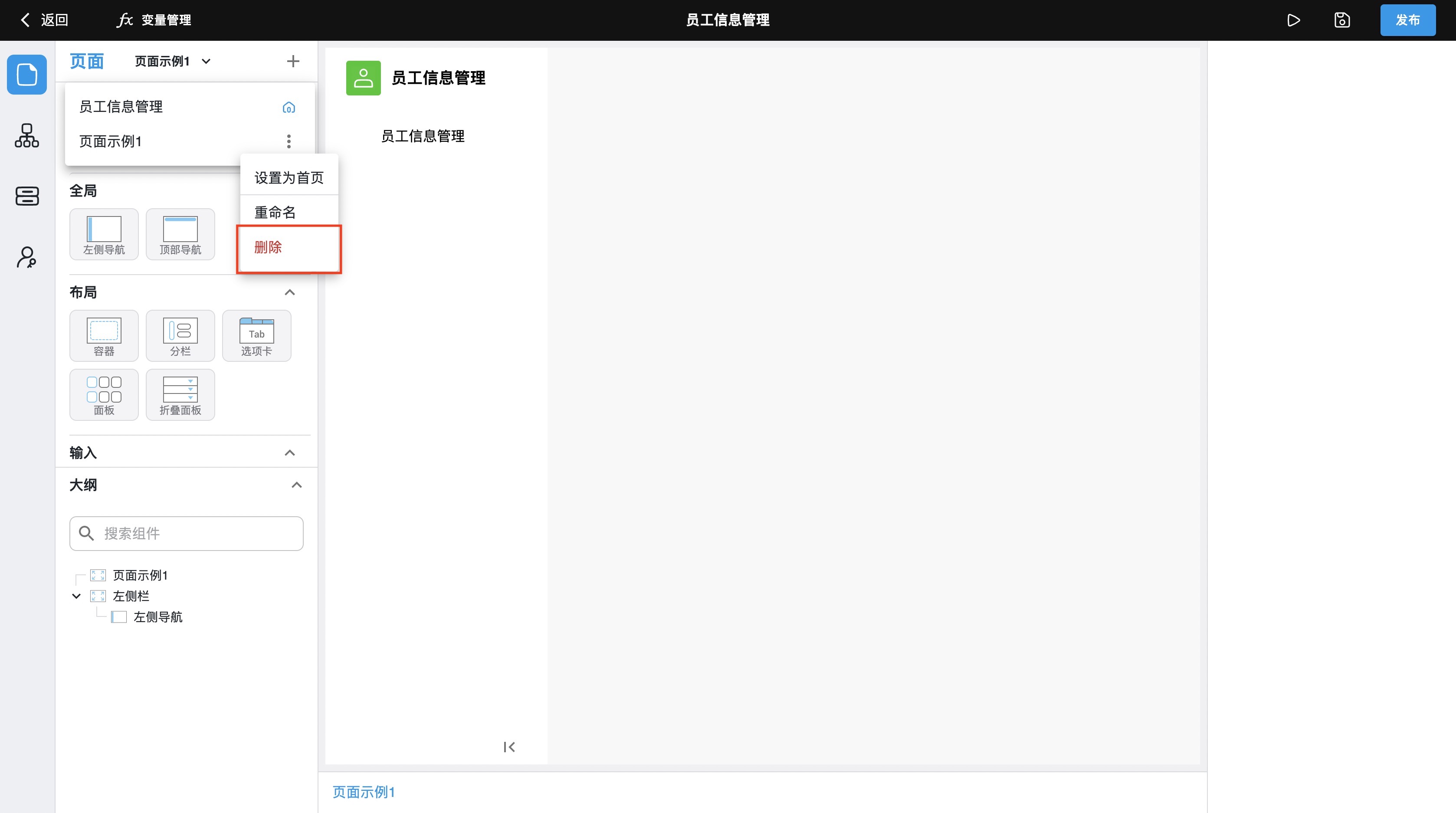Collapse the 大纲 outline section

(297, 485)
